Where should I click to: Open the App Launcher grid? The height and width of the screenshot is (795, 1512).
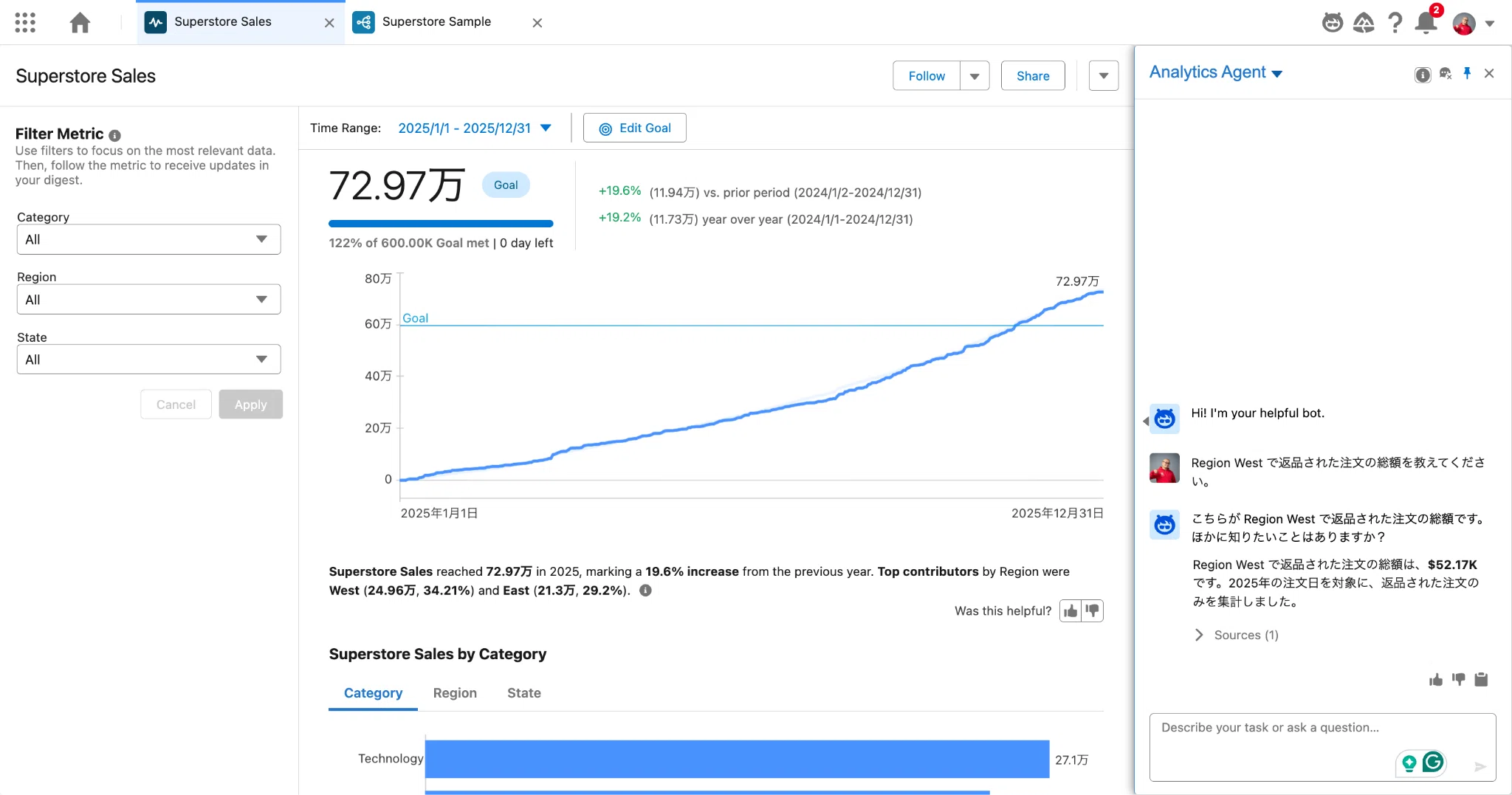(x=25, y=22)
